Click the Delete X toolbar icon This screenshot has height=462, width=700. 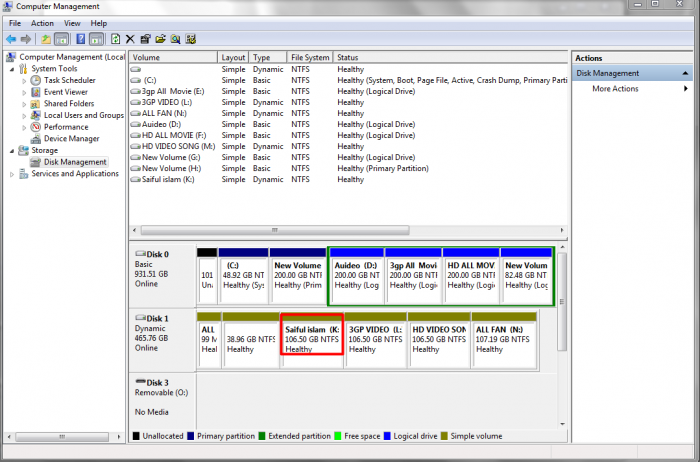click(130, 39)
